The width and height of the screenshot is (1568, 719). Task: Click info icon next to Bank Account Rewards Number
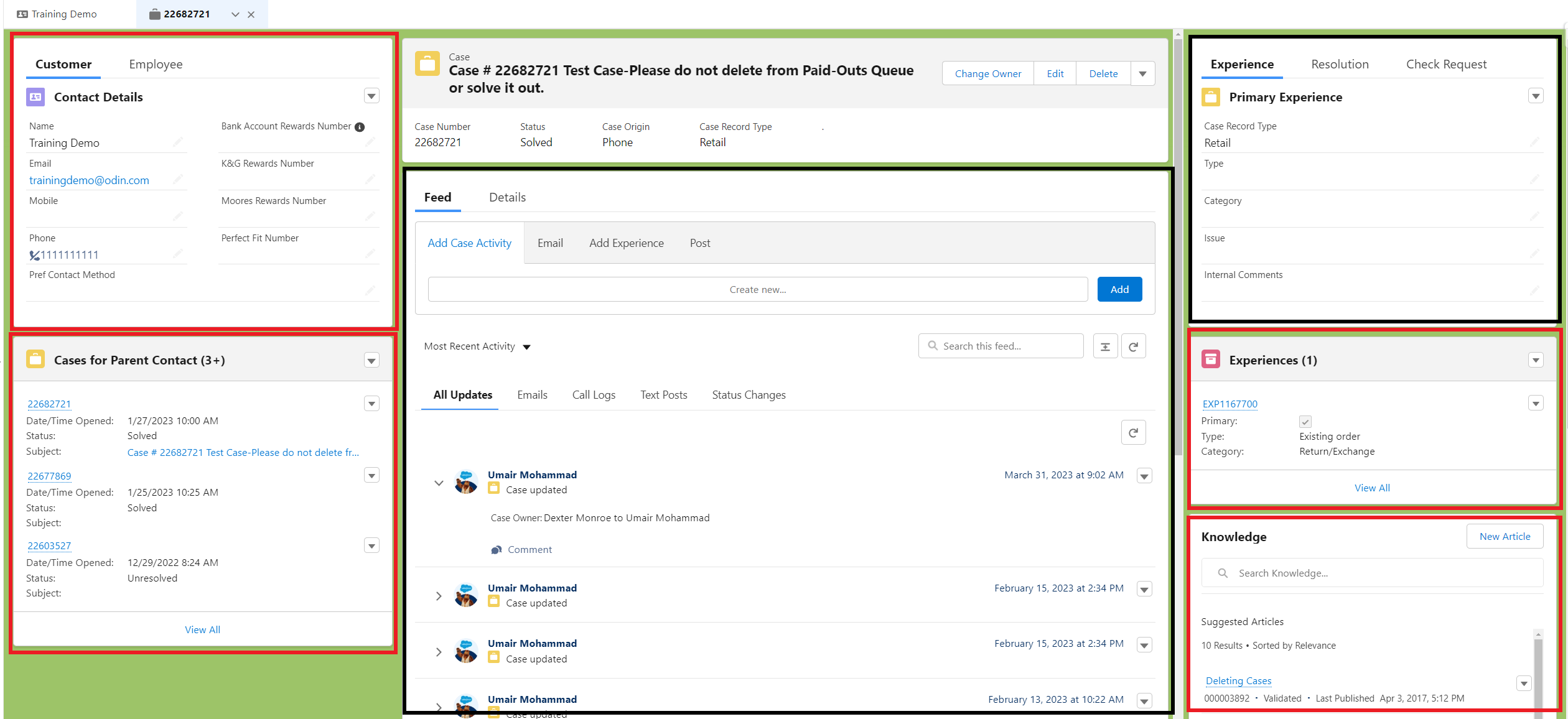[360, 127]
